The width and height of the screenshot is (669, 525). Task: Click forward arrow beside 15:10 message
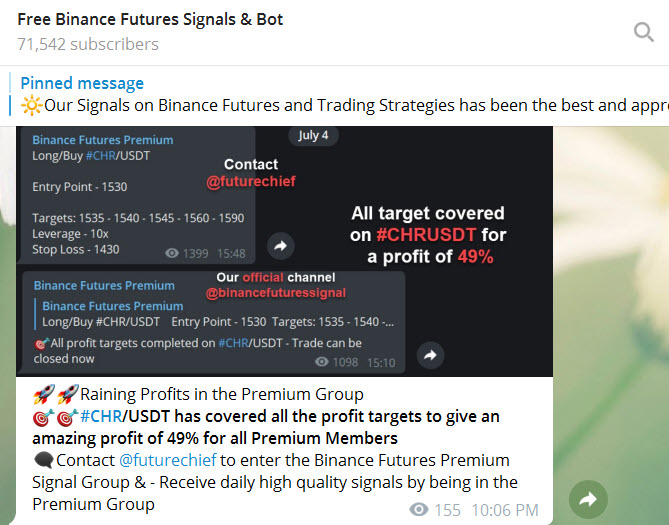430,355
